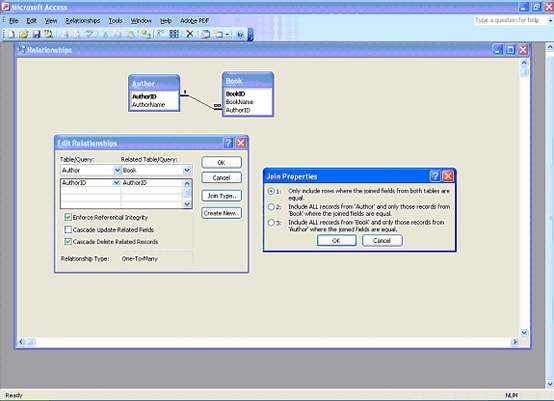The width and height of the screenshot is (554, 401).
Task: Click the Spelling toolbar icon
Action: 89,34
